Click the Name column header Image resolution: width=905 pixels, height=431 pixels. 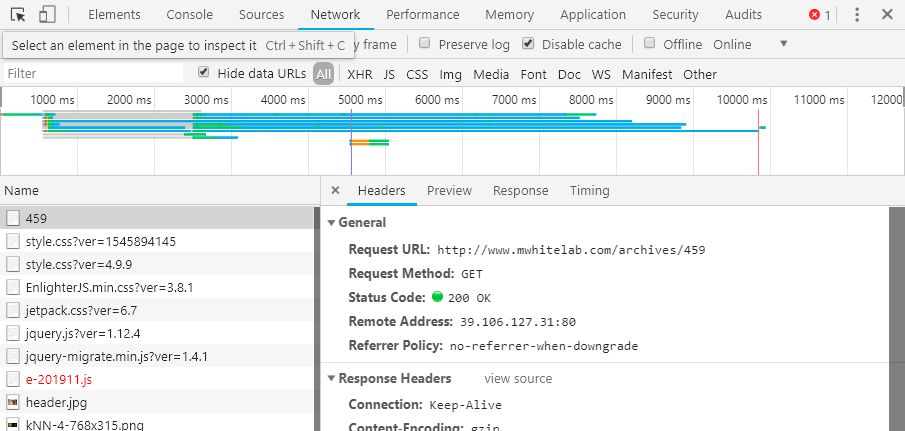coord(159,190)
